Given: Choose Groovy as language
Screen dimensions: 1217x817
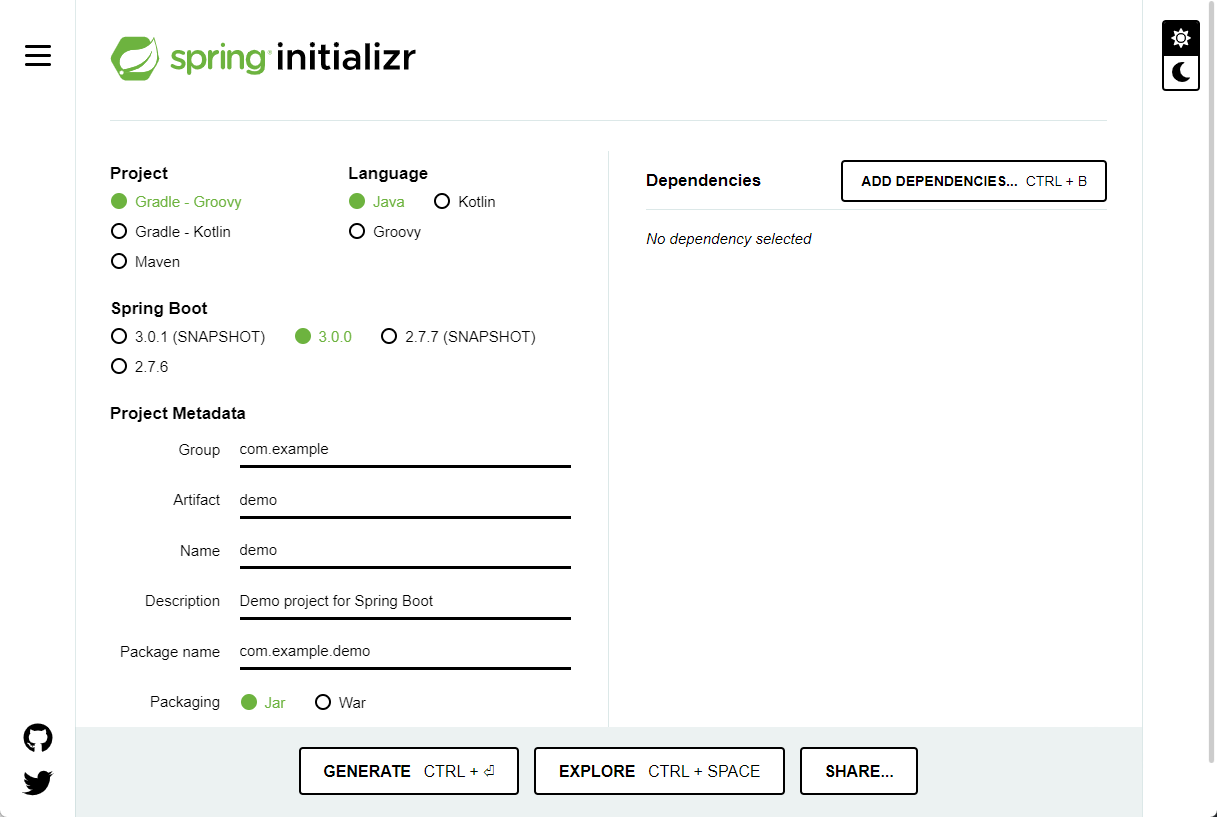Looking at the screenshot, I should 385,232.
